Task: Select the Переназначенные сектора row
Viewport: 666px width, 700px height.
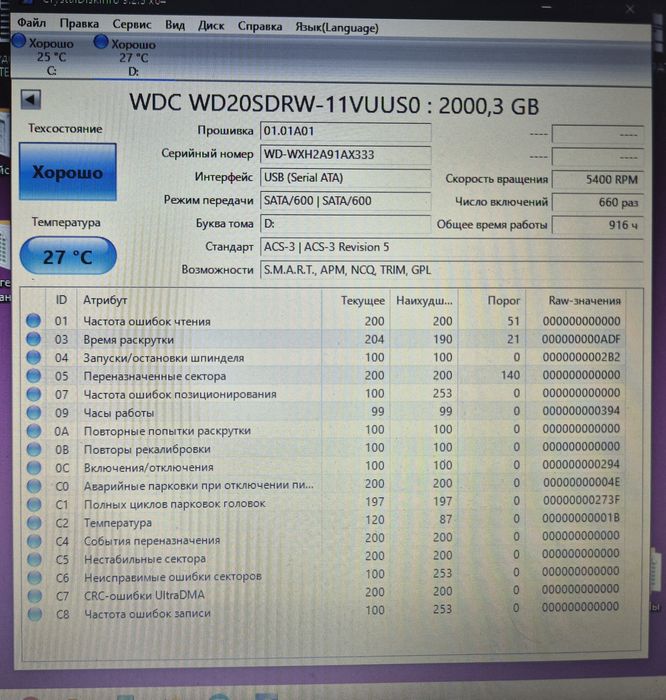Action: coord(324,375)
